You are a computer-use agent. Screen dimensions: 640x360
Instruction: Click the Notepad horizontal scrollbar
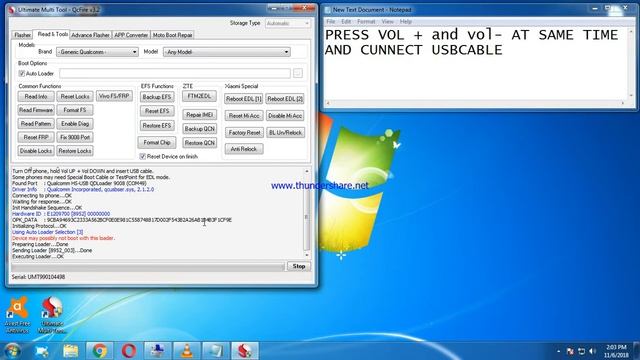pyautogui.click(x=476, y=103)
